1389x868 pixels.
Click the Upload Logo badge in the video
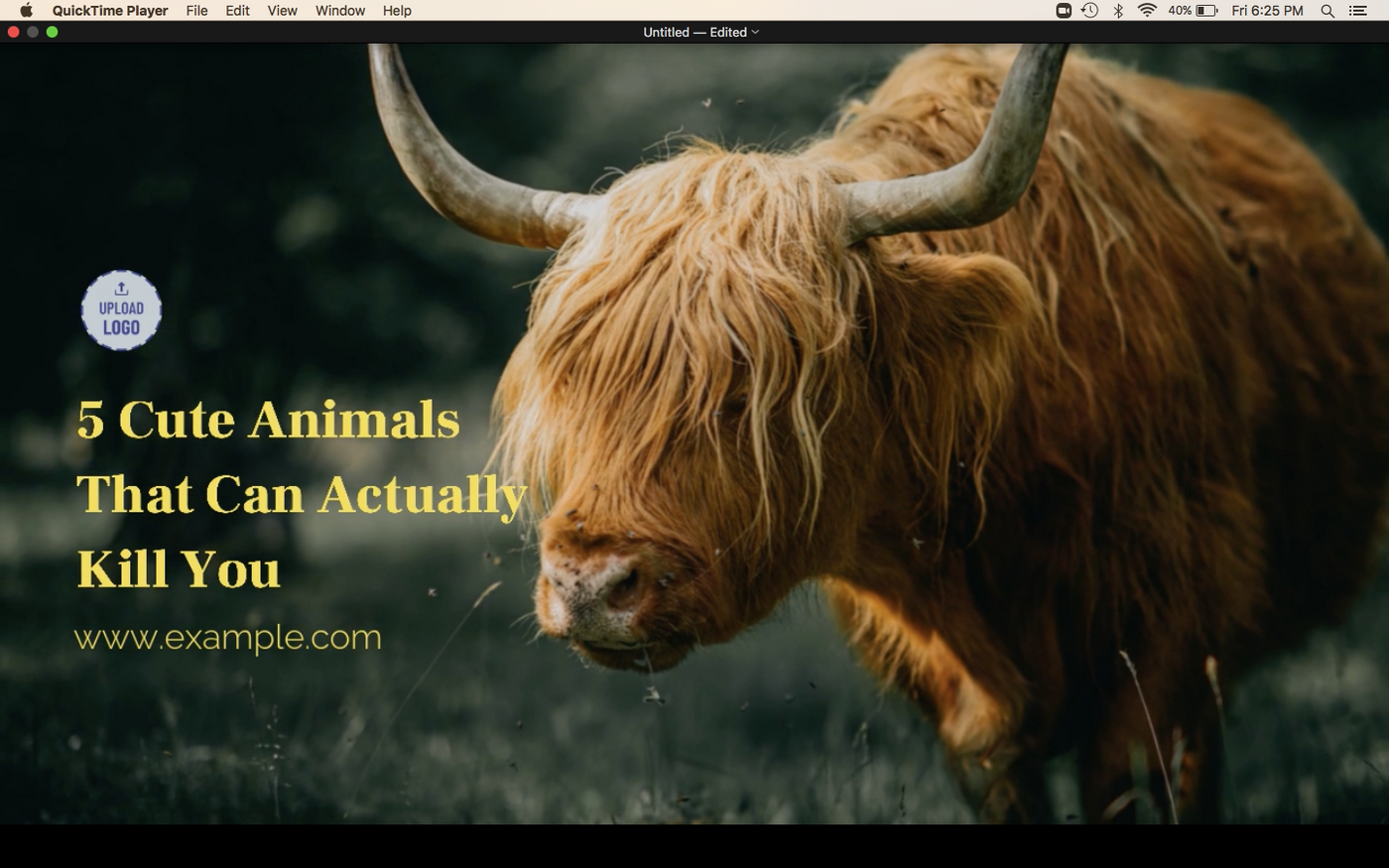[121, 310]
